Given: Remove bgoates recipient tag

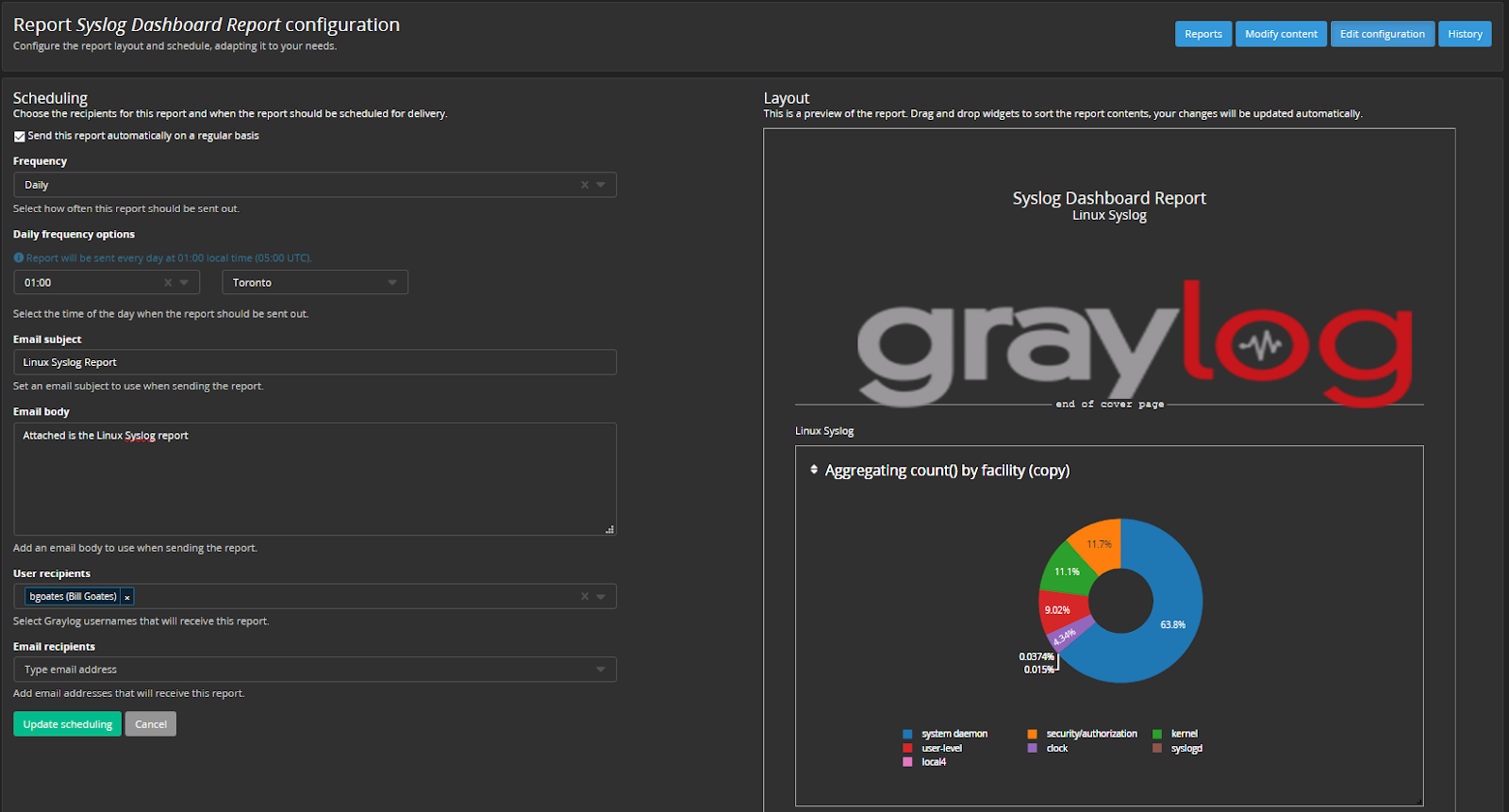Looking at the screenshot, I should click(127, 597).
